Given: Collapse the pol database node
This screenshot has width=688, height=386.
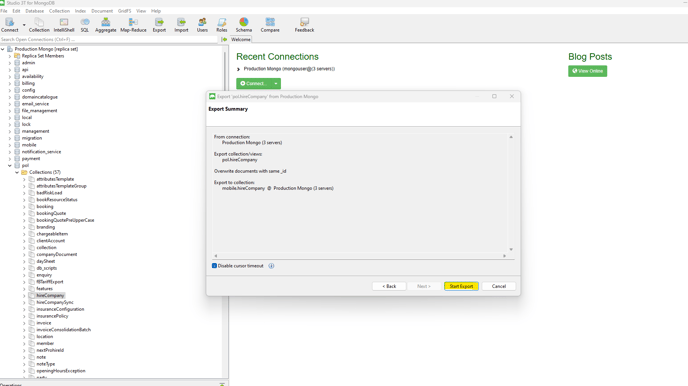Looking at the screenshot, I should coord(10,166).
